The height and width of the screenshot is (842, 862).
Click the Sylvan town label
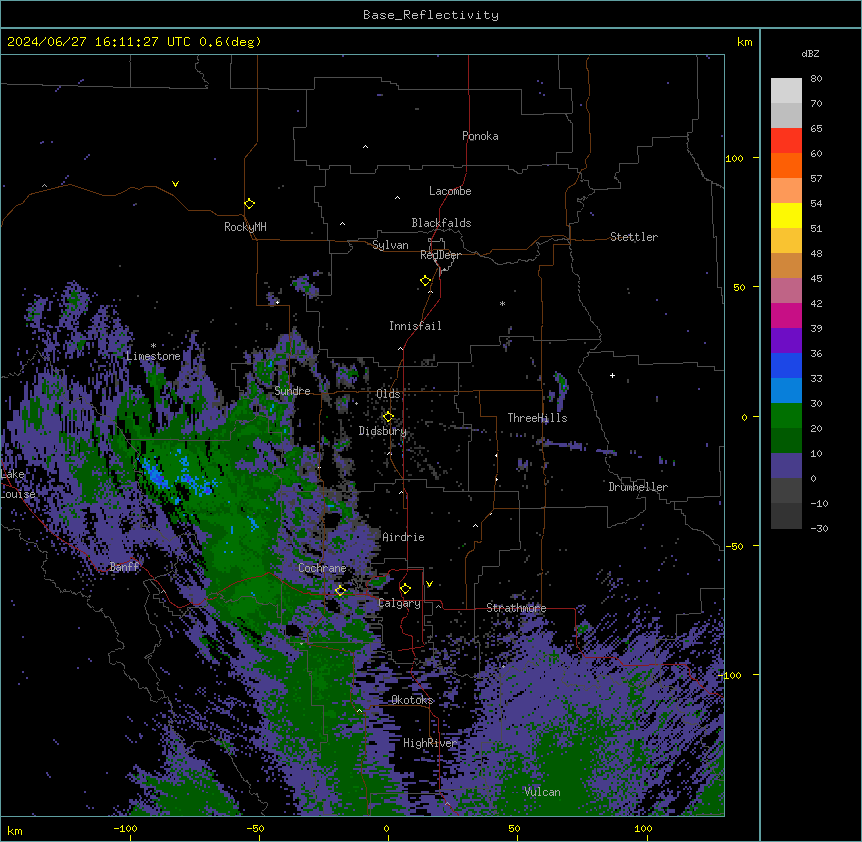click(390, 245)
